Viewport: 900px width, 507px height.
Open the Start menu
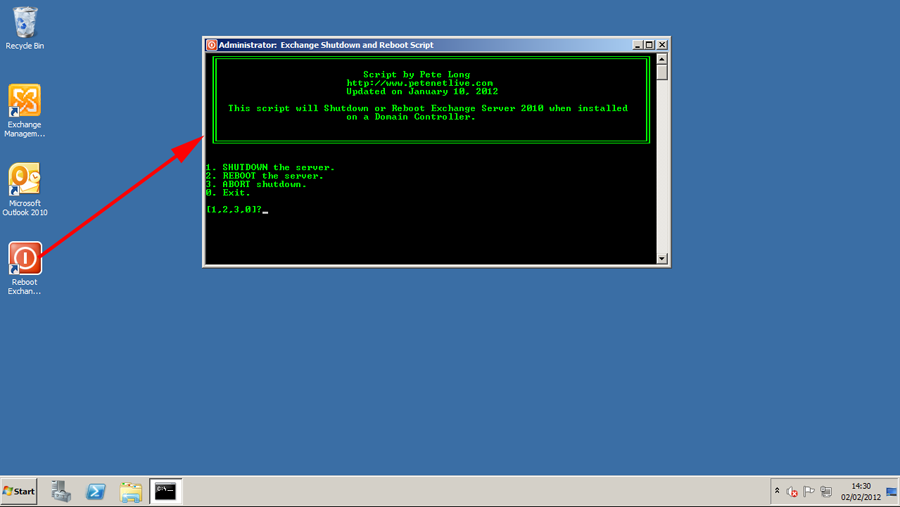[19, 491]
